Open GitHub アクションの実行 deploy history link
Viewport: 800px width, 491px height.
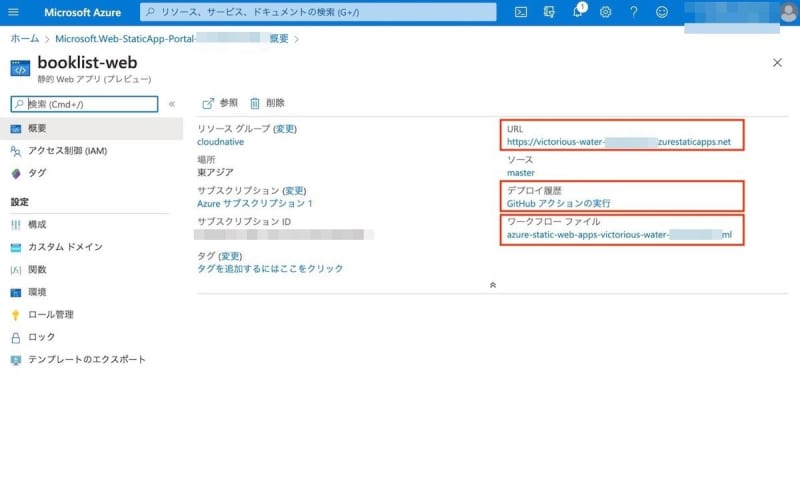[559, 203]
